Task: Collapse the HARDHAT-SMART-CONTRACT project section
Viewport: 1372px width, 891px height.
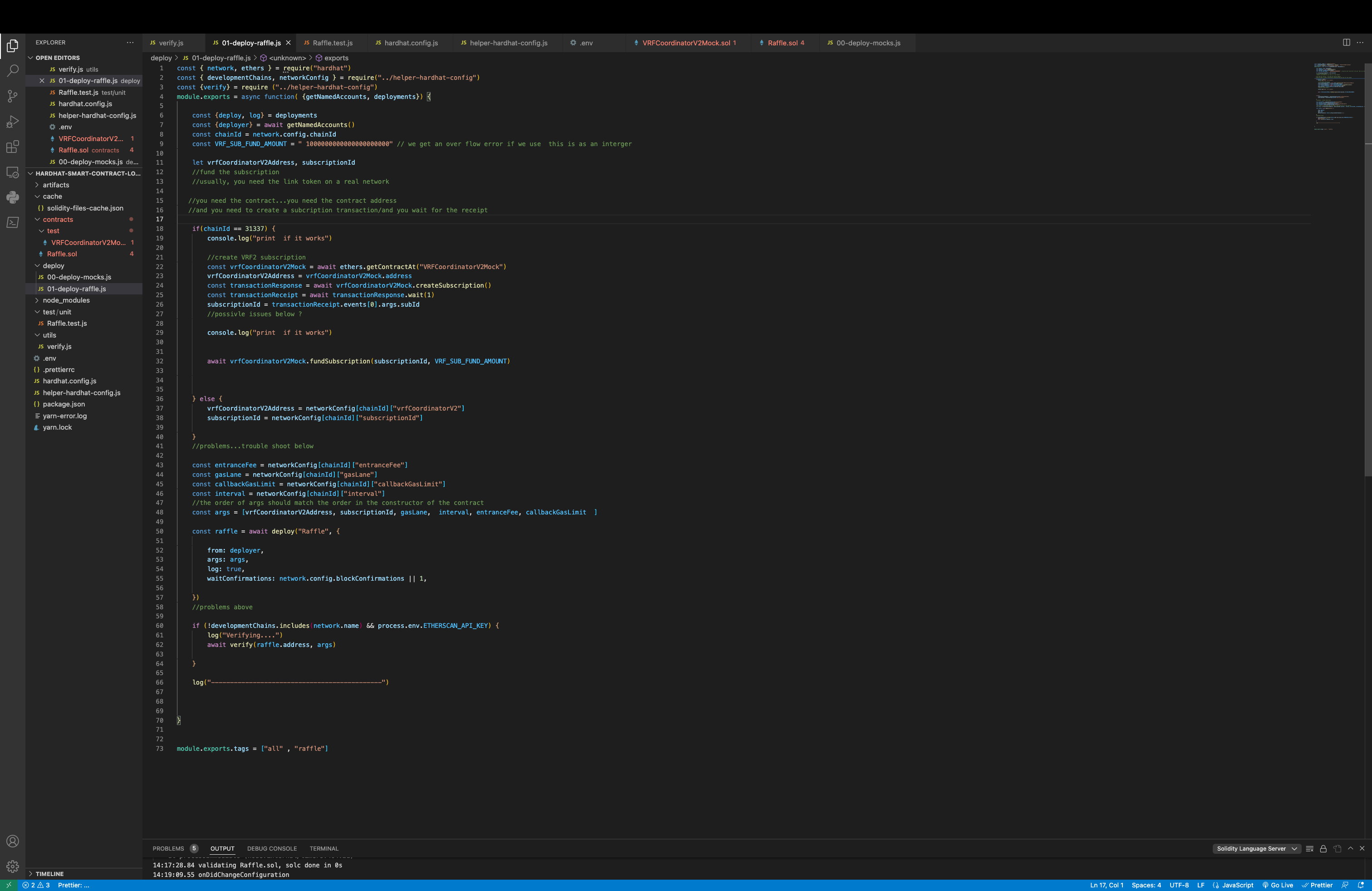Action: coord(83,173)
